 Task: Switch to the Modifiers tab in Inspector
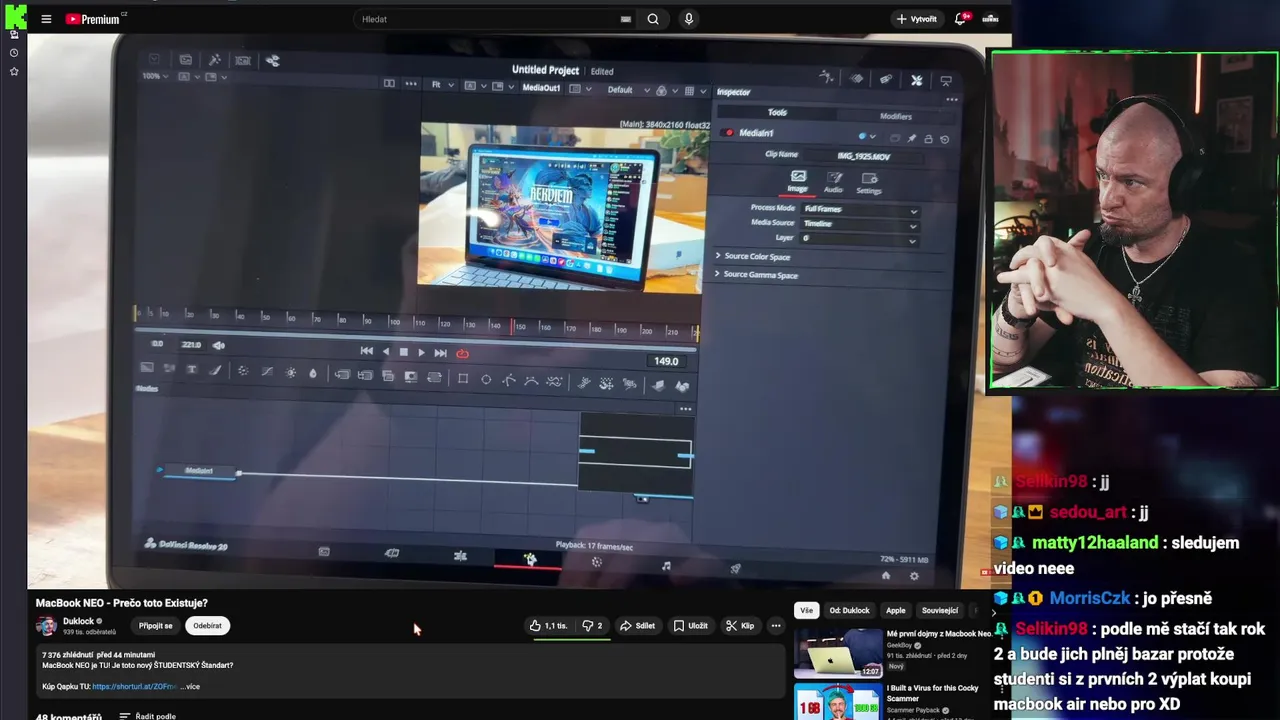(895, 117)
